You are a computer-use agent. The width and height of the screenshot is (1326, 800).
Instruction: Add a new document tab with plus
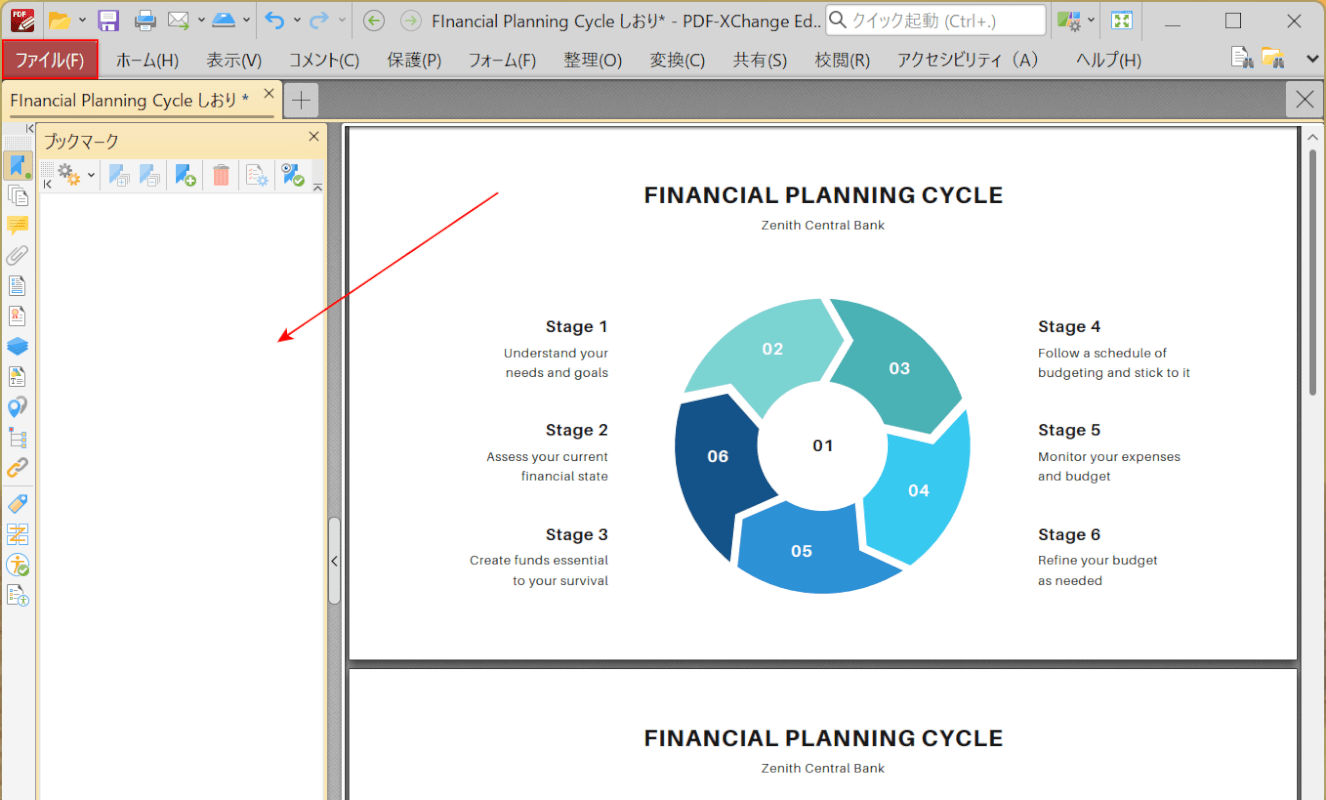(x=301, y=99)
